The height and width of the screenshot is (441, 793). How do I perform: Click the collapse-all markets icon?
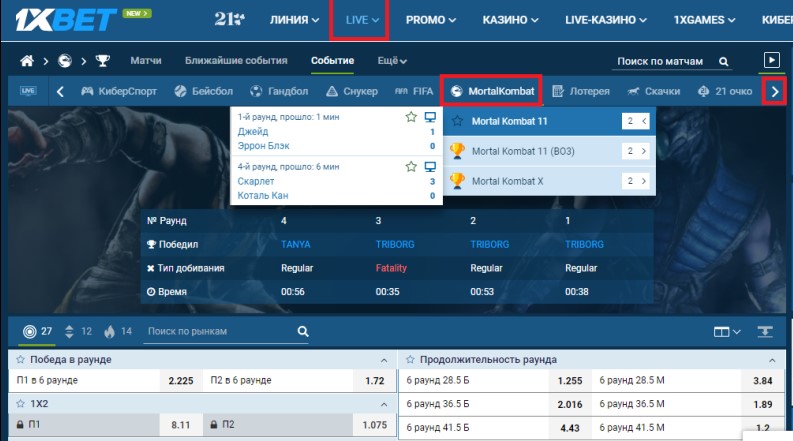(x=766, y=331)
